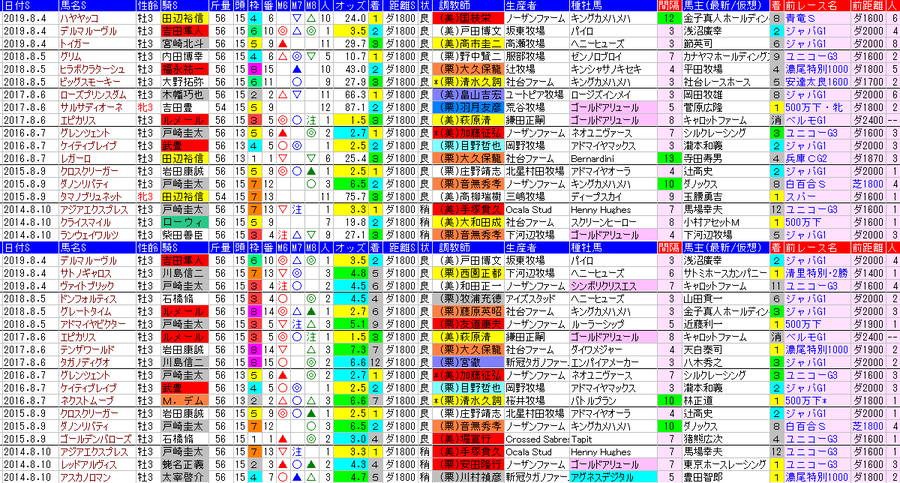Click the green filled triangle in レッドアルヴィス row
This screenshot has height=483, width=900.
(311, 465)
